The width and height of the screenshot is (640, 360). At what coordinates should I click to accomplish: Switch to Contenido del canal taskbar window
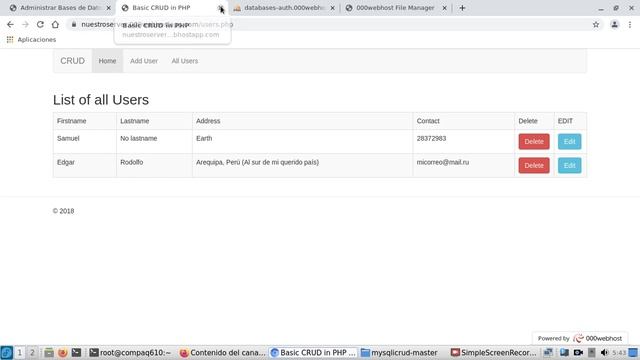click(x=223, y=353)
